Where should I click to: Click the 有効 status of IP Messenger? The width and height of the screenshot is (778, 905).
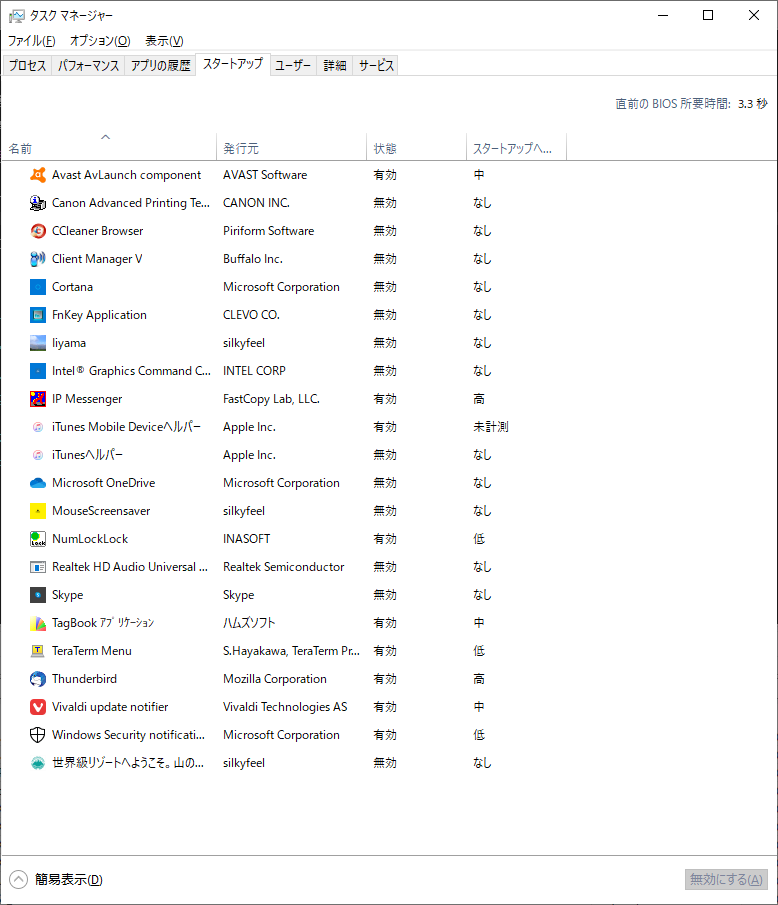click(385, 399)
